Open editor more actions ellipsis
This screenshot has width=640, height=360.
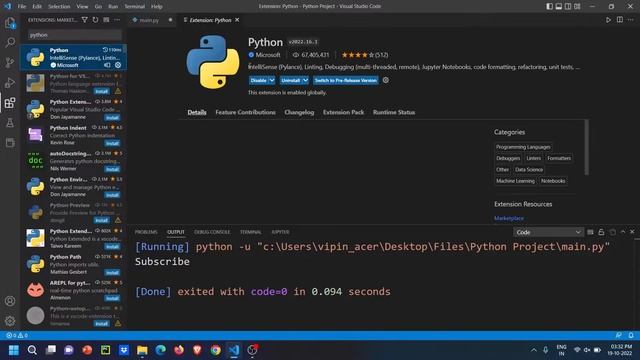click(631, 20)
